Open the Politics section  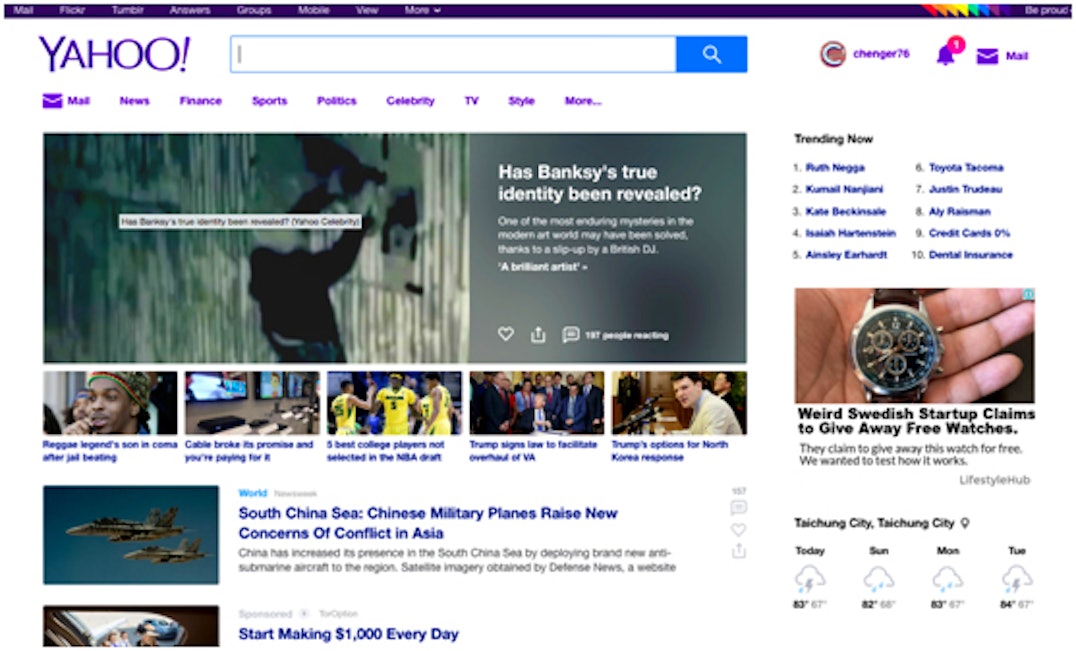pos(336,101)
